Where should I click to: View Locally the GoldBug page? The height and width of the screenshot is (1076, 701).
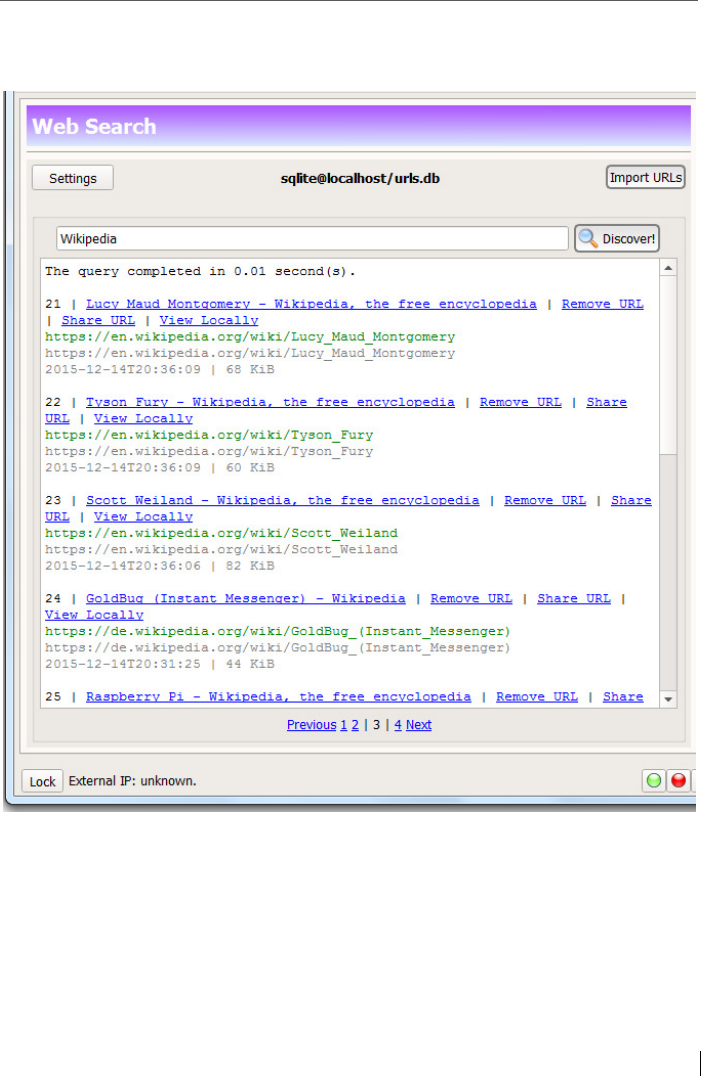tap(94, 615)
